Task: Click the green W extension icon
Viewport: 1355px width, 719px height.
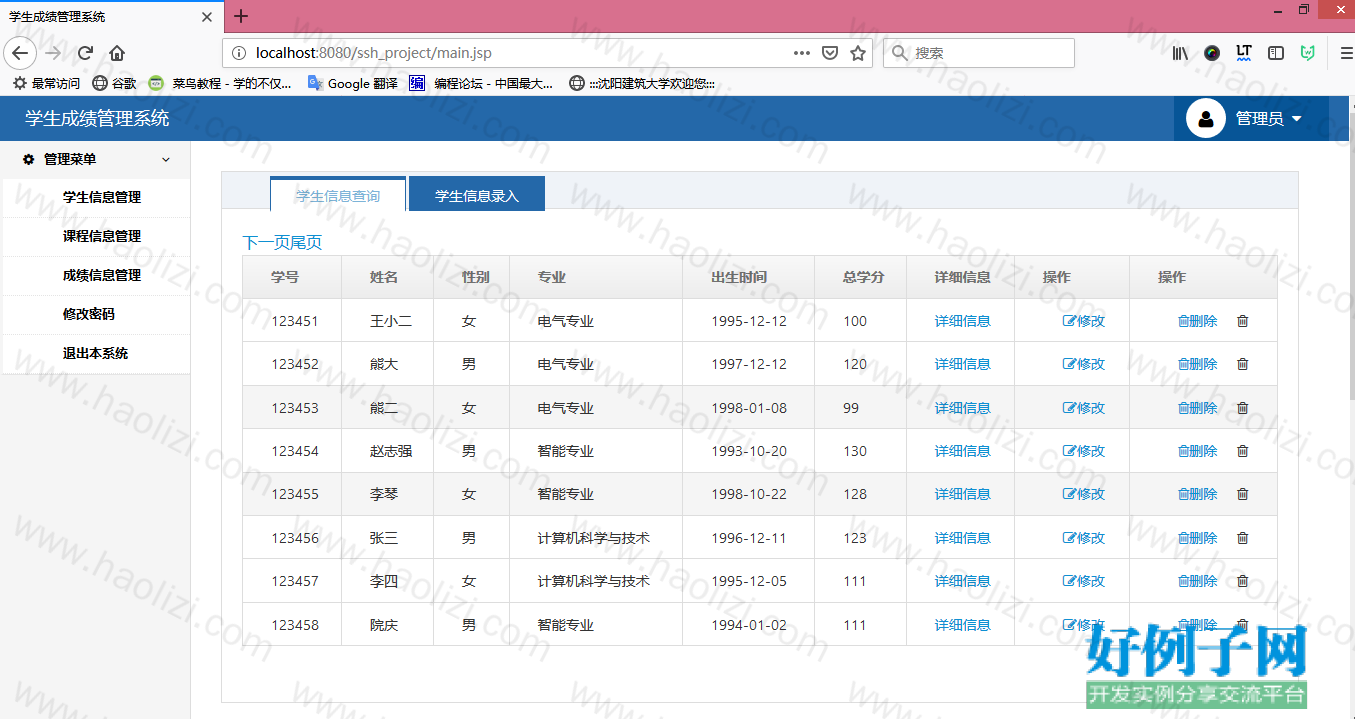Action: click(1307, 53)
